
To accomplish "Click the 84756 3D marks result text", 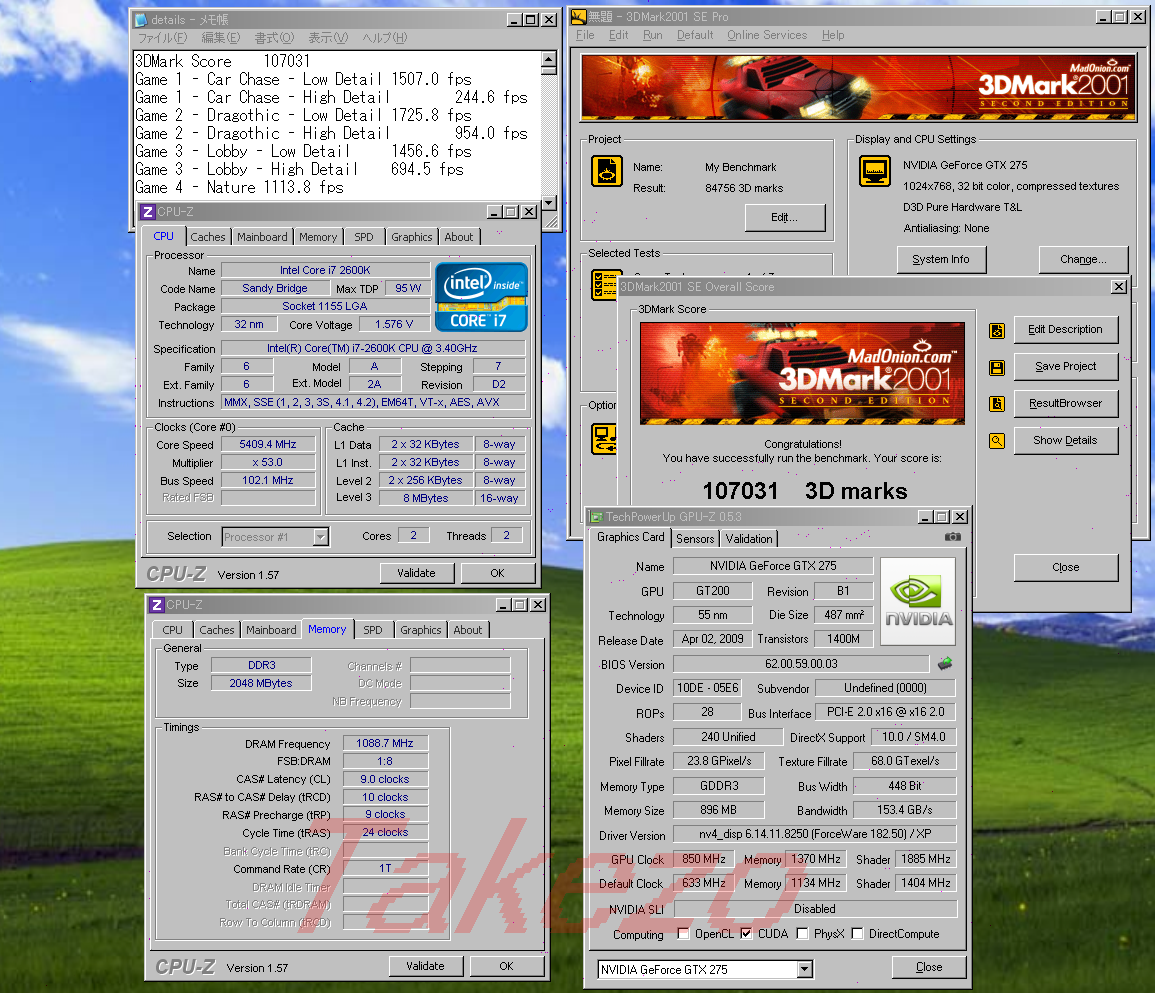I will pyautogui.click(x=744, y=188).
